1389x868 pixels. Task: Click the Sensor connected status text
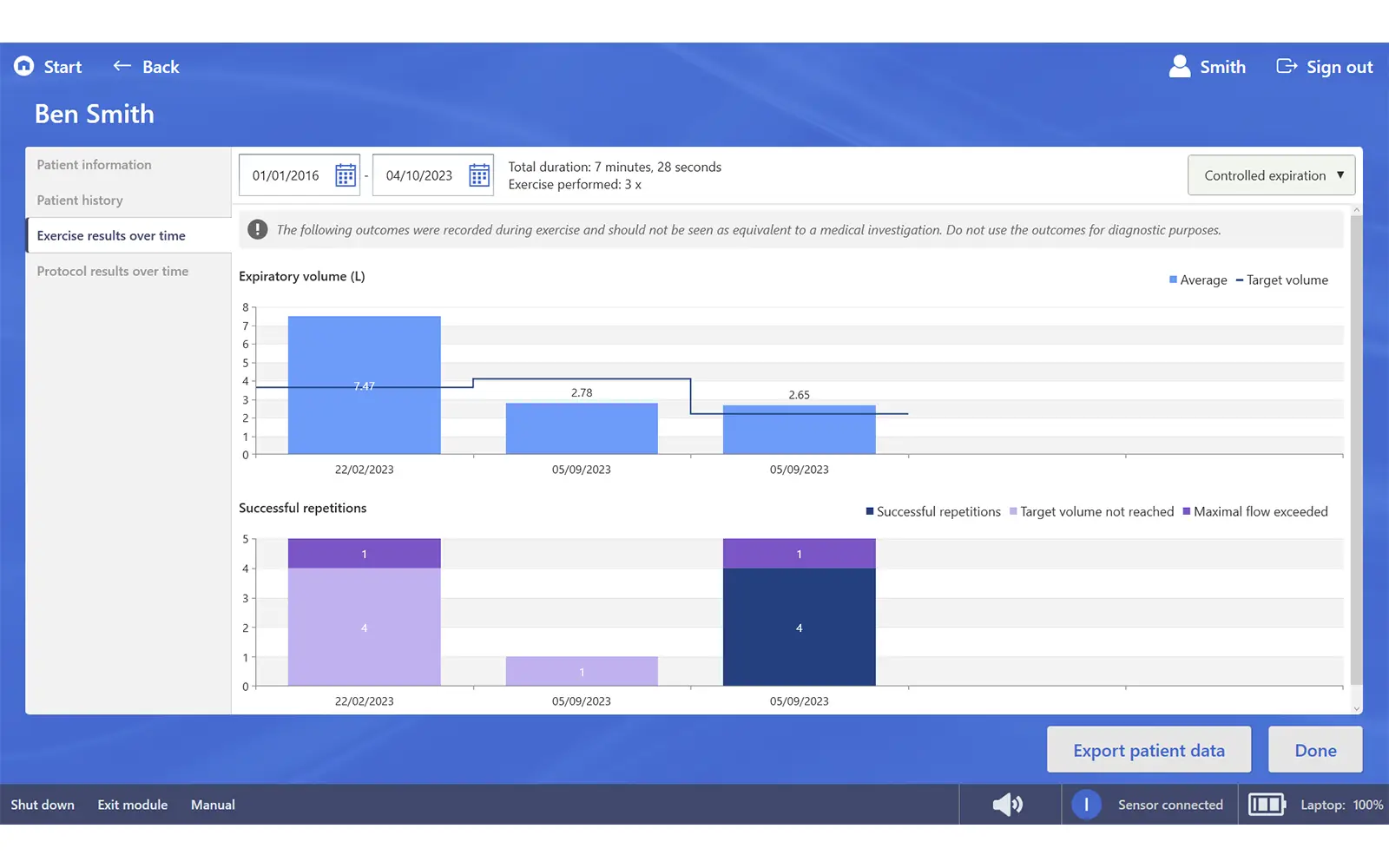pyautogui.click(x=1170, y=805)
